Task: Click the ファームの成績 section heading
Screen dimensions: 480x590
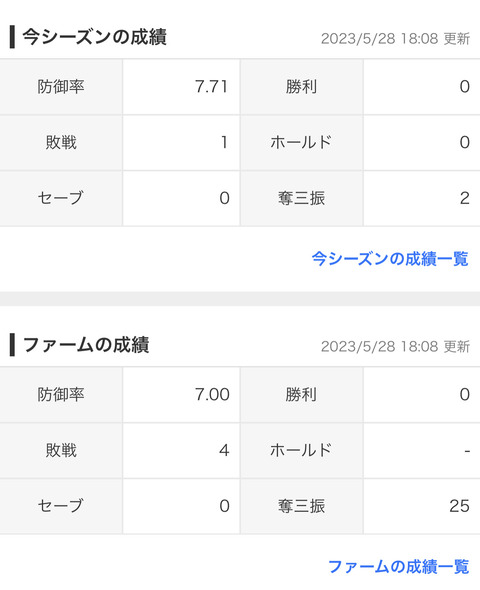Action: pyautogui.click(x=86, y=345)
